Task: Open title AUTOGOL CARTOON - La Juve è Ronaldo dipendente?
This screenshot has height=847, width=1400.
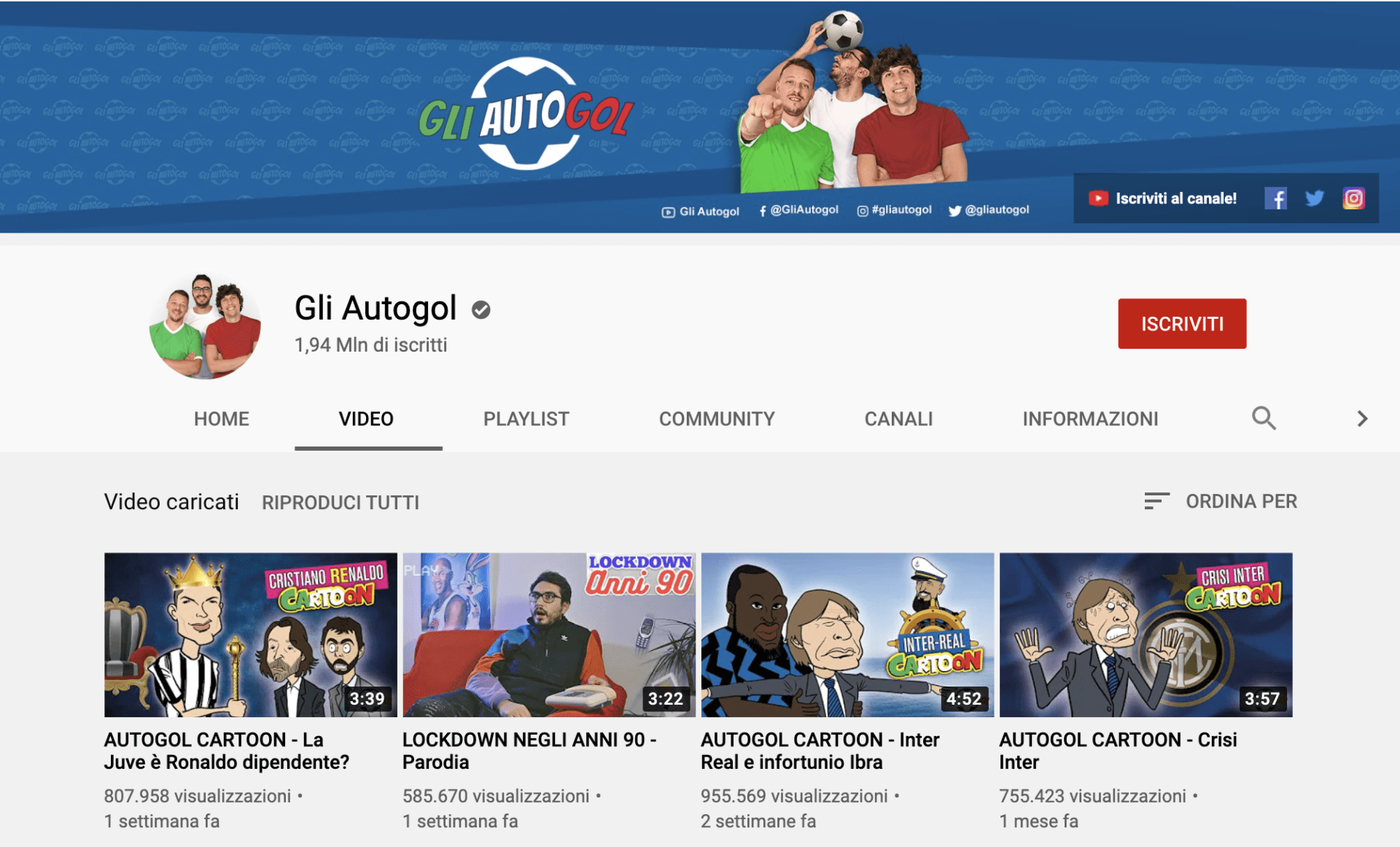Action: (227, 751)
